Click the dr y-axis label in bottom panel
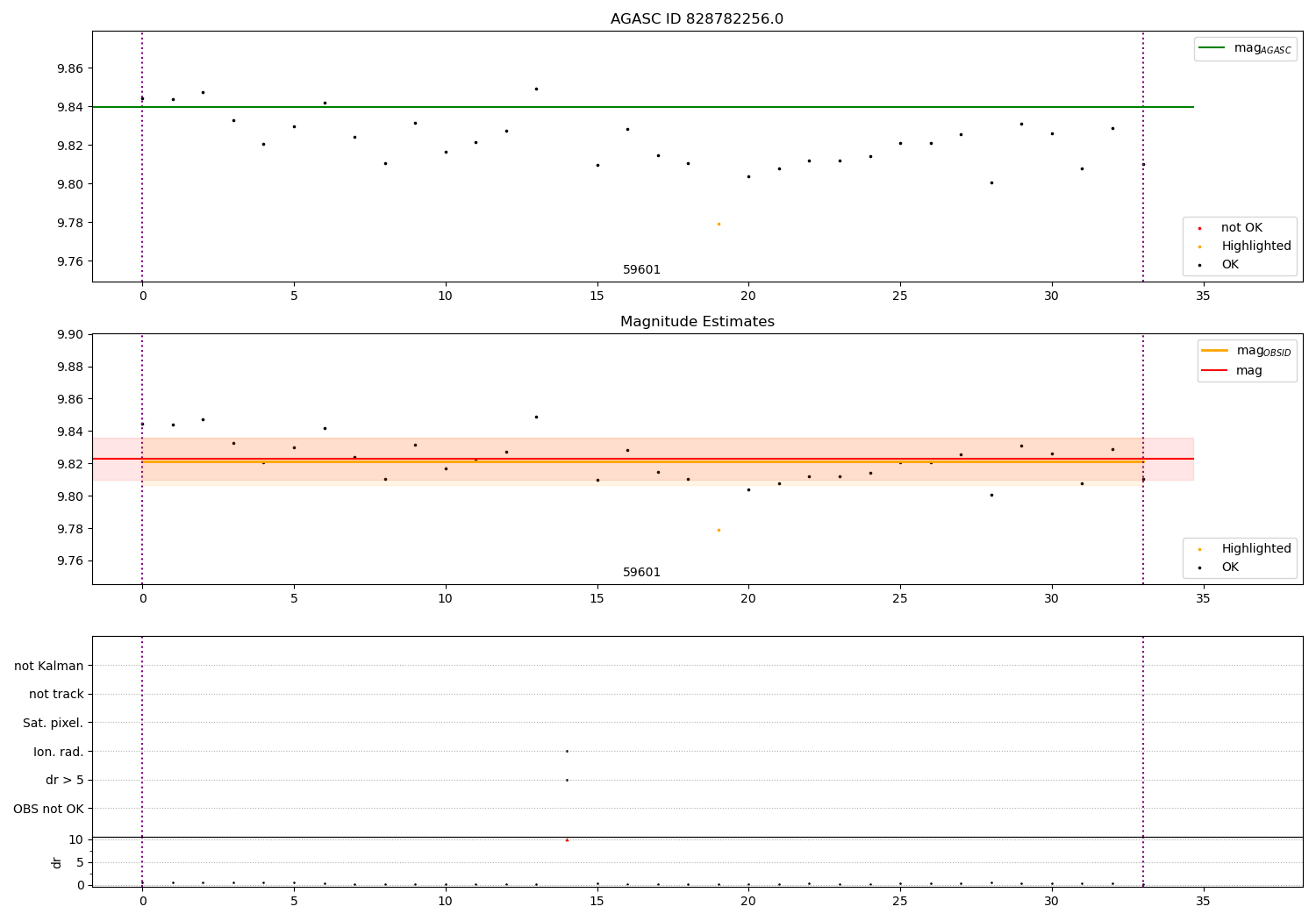 [57, 862]
